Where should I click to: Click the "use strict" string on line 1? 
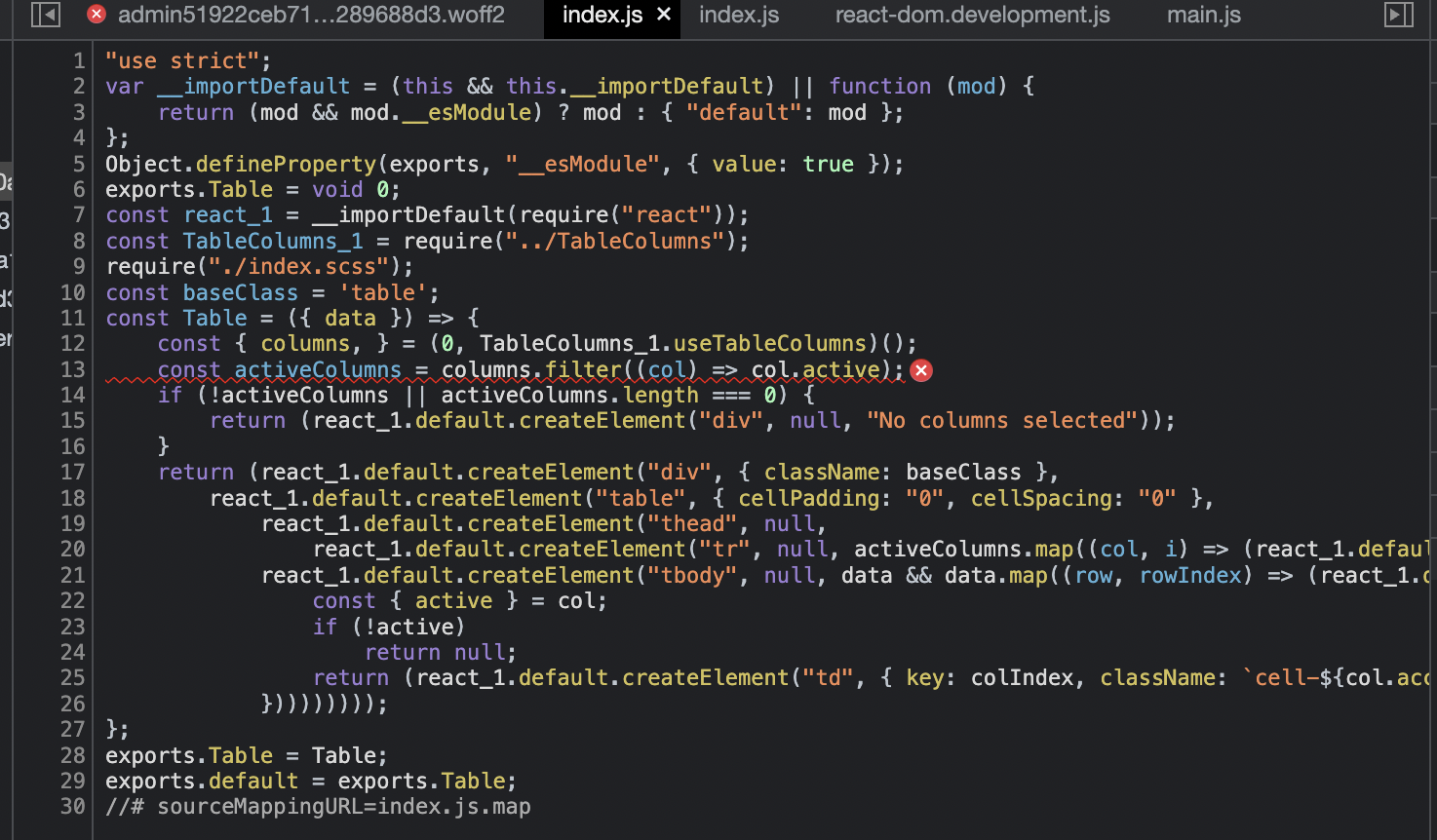point(182,60)
